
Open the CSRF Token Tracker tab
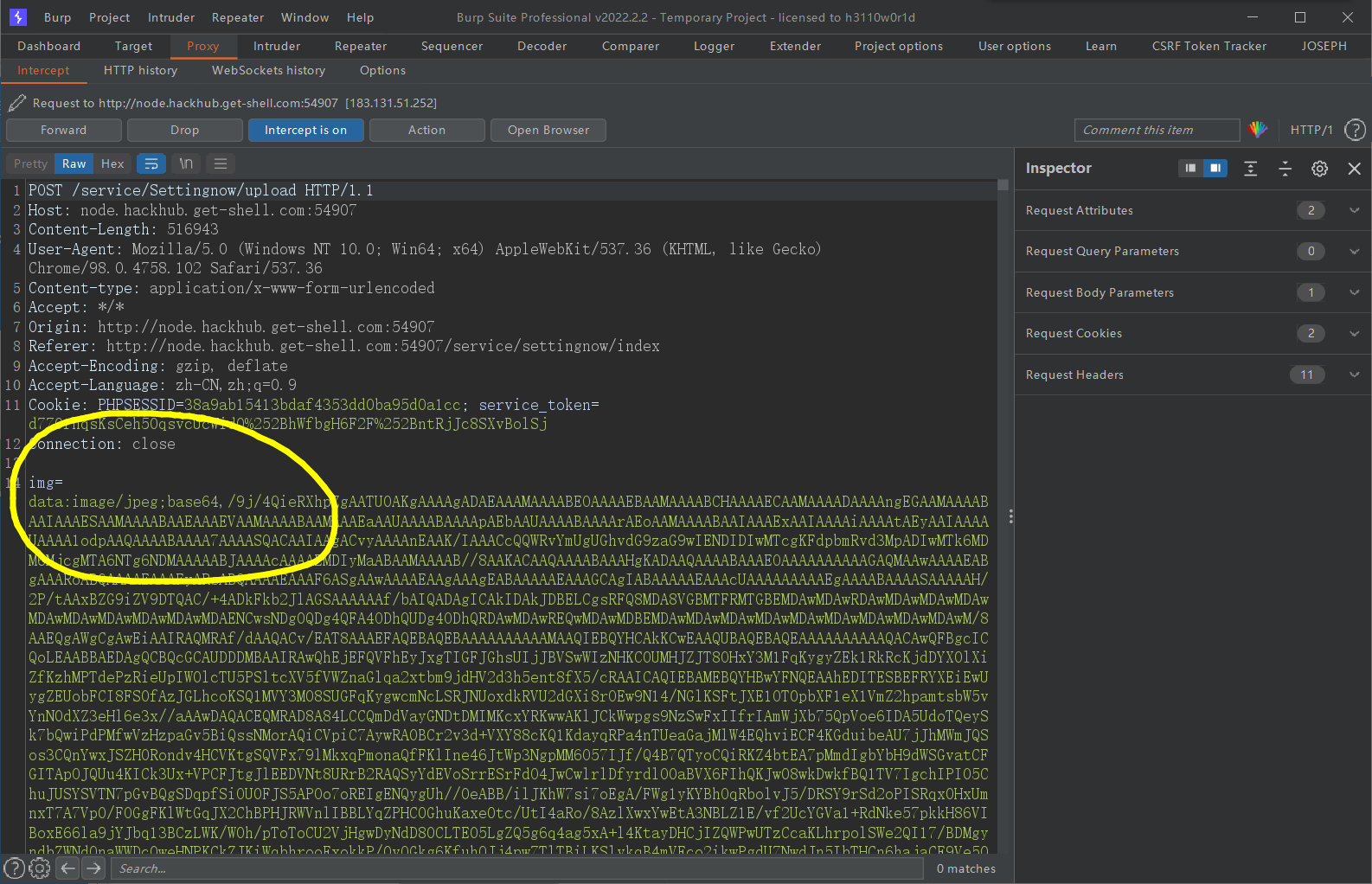click(x=1209, y=46)
